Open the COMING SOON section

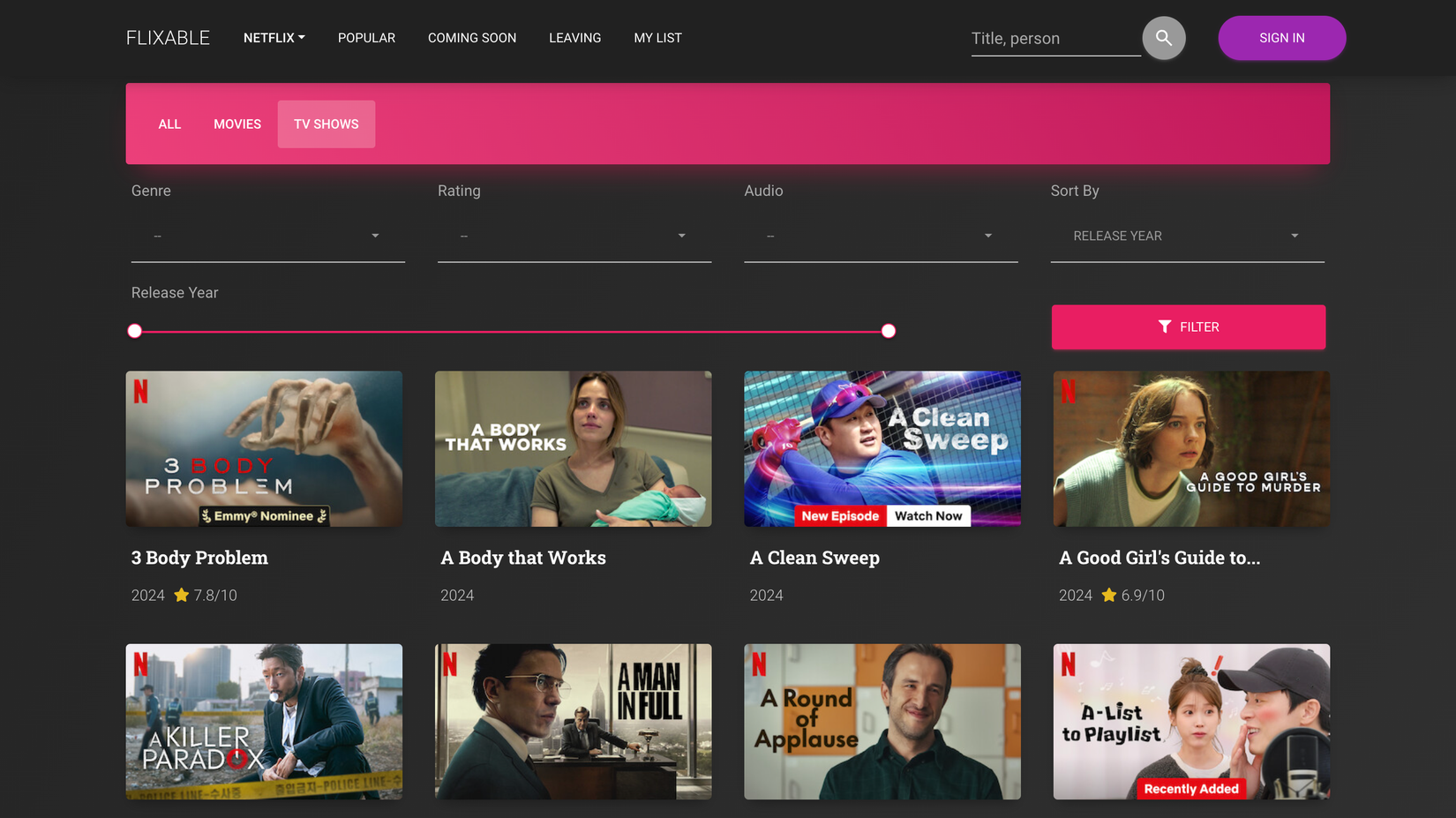point(472,38)
